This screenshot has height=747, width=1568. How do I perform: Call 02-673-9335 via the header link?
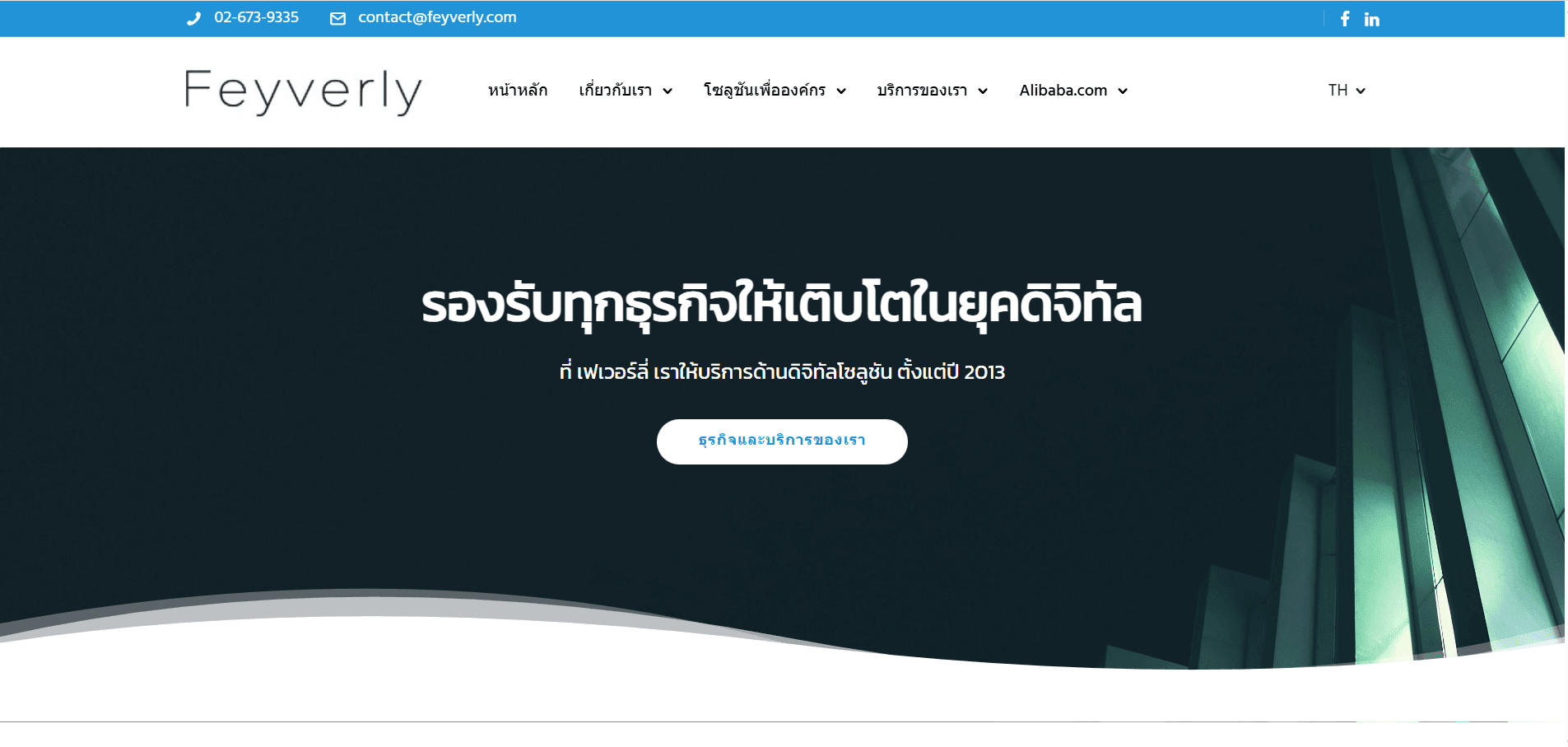click(255, 16)
